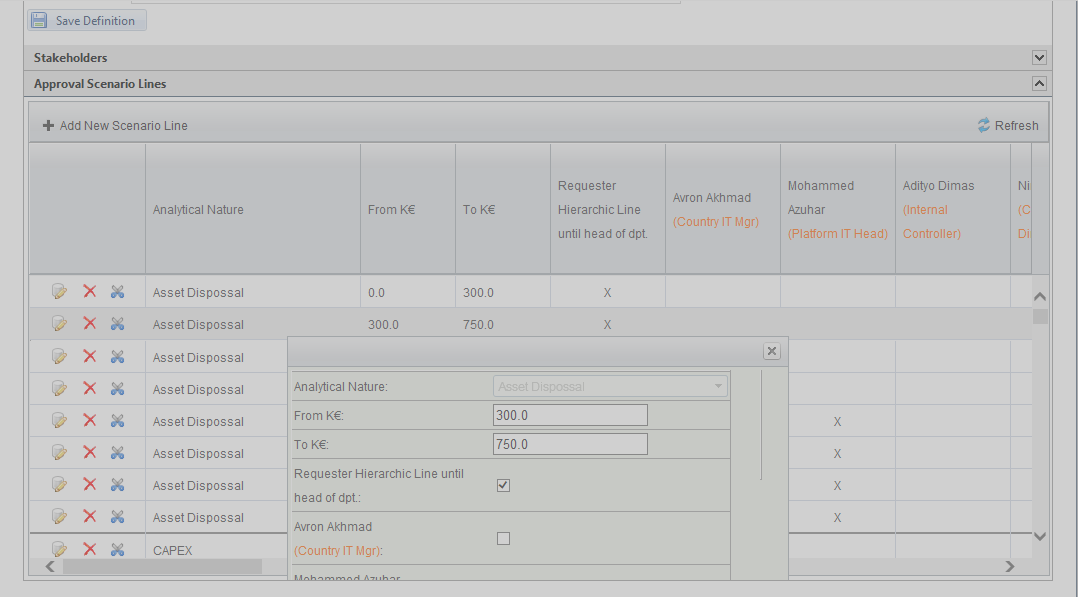Open the Analytical Nature dropdown
The width and height of the screenshot is (1078, 601).
717,386
